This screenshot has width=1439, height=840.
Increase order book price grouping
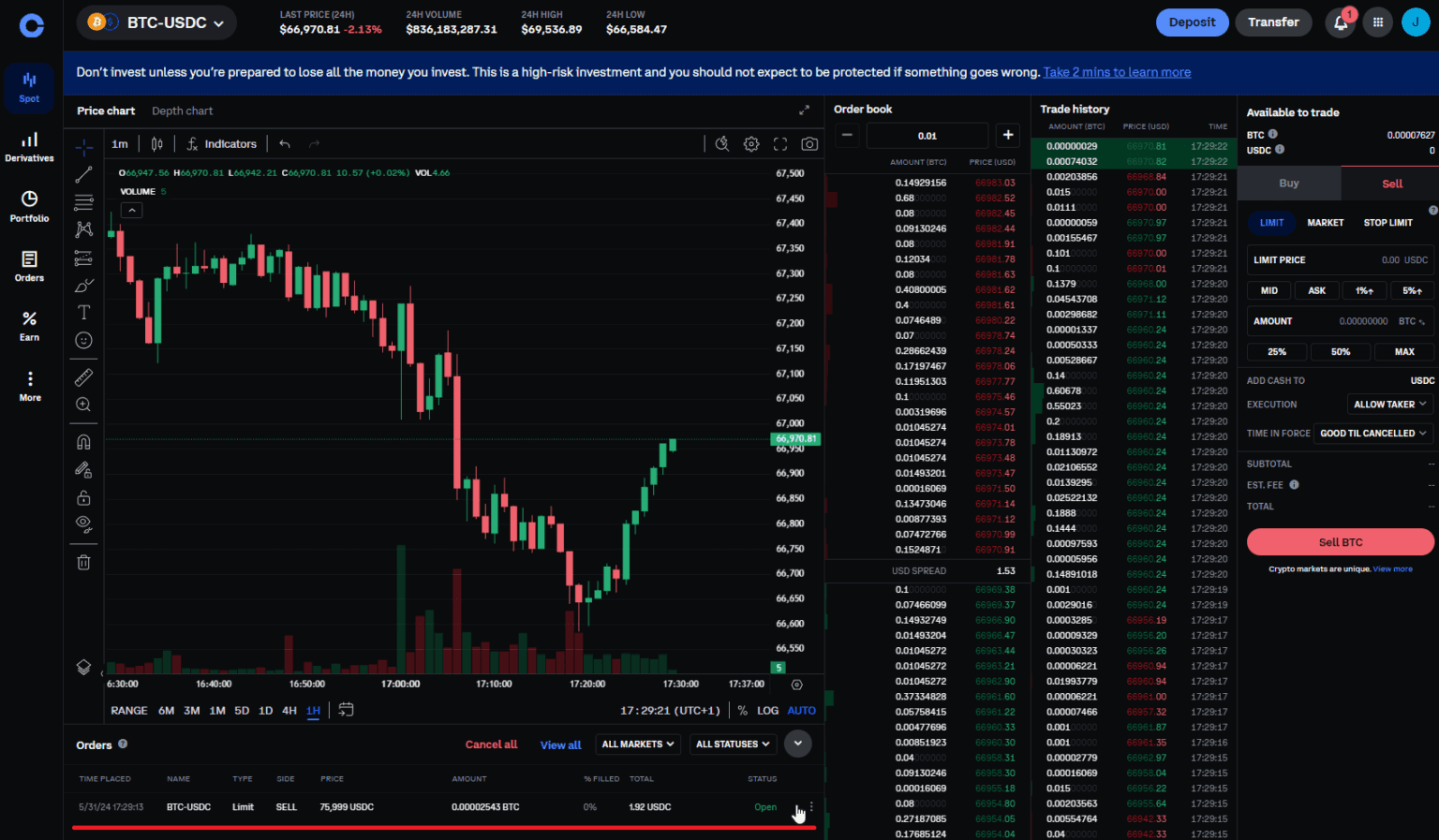(x=1008, y=135)
